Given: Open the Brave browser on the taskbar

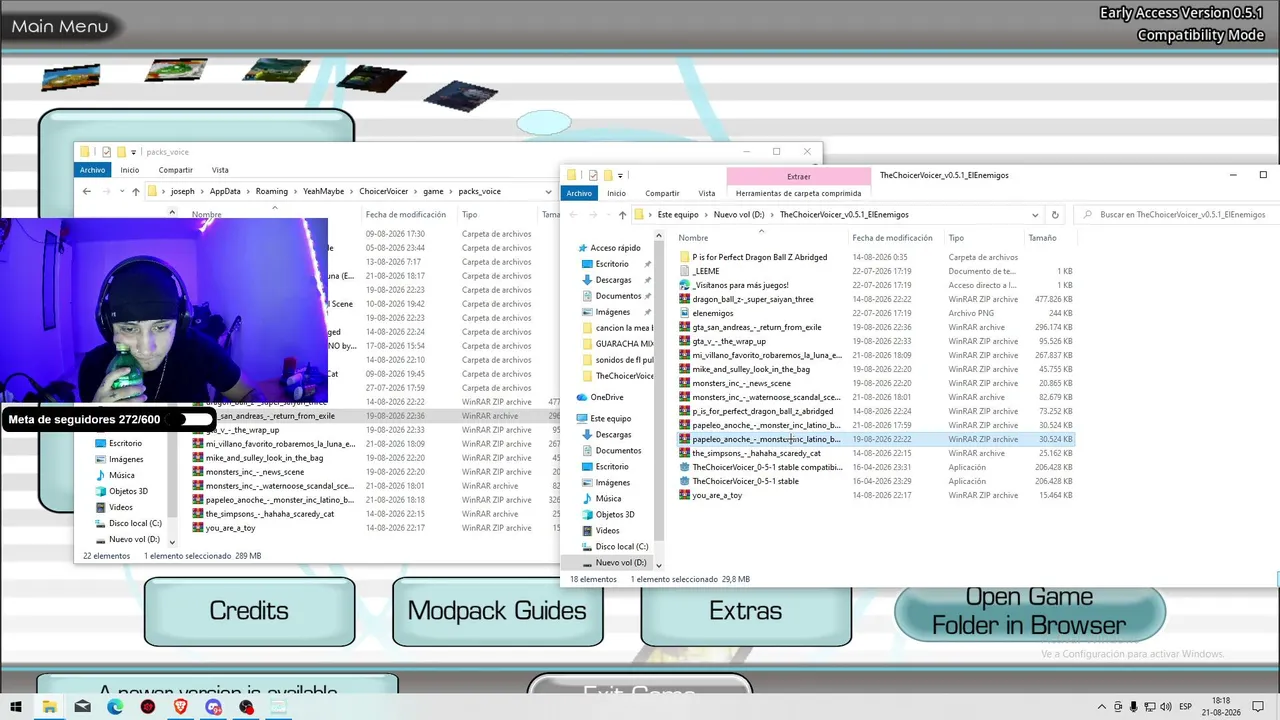Looking at the screenshot, I should pos(181,707).
